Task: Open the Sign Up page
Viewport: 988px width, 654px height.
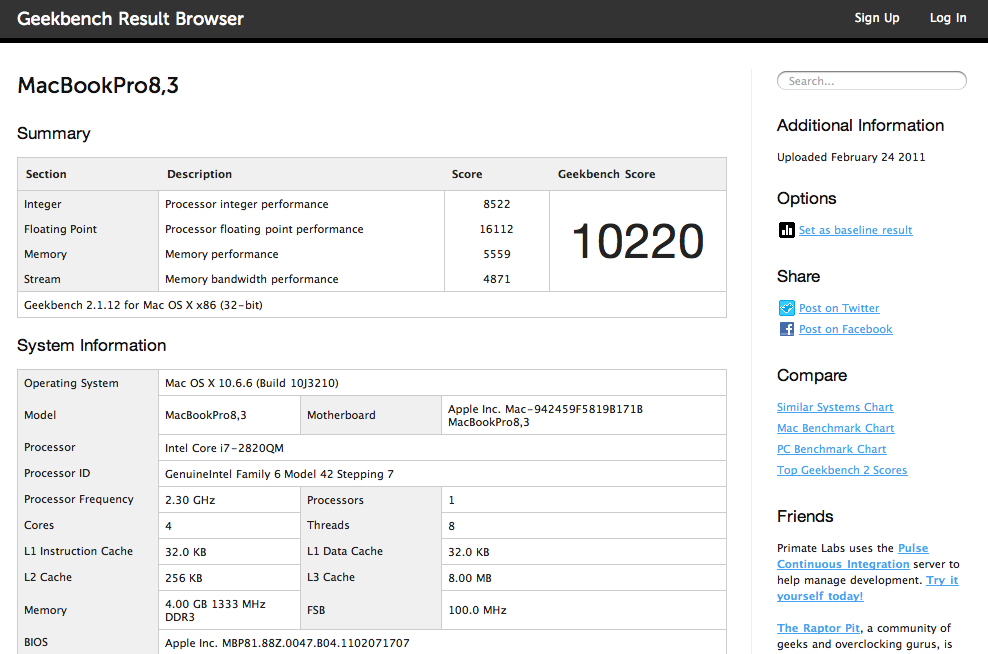Action: [876, 18]
